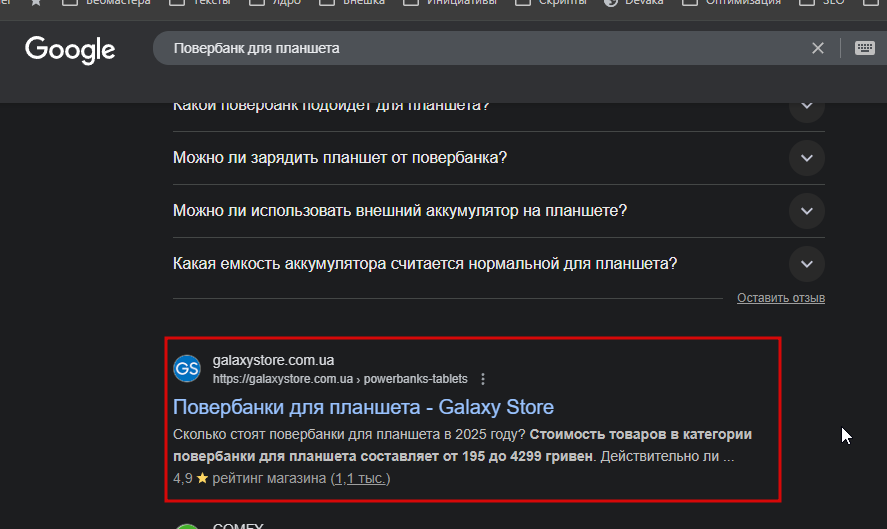Screen dimensions: 887x529
Task: Open 'Повербанки для планшета - Galaxy Store' result
Action: [x=363, y=407]
